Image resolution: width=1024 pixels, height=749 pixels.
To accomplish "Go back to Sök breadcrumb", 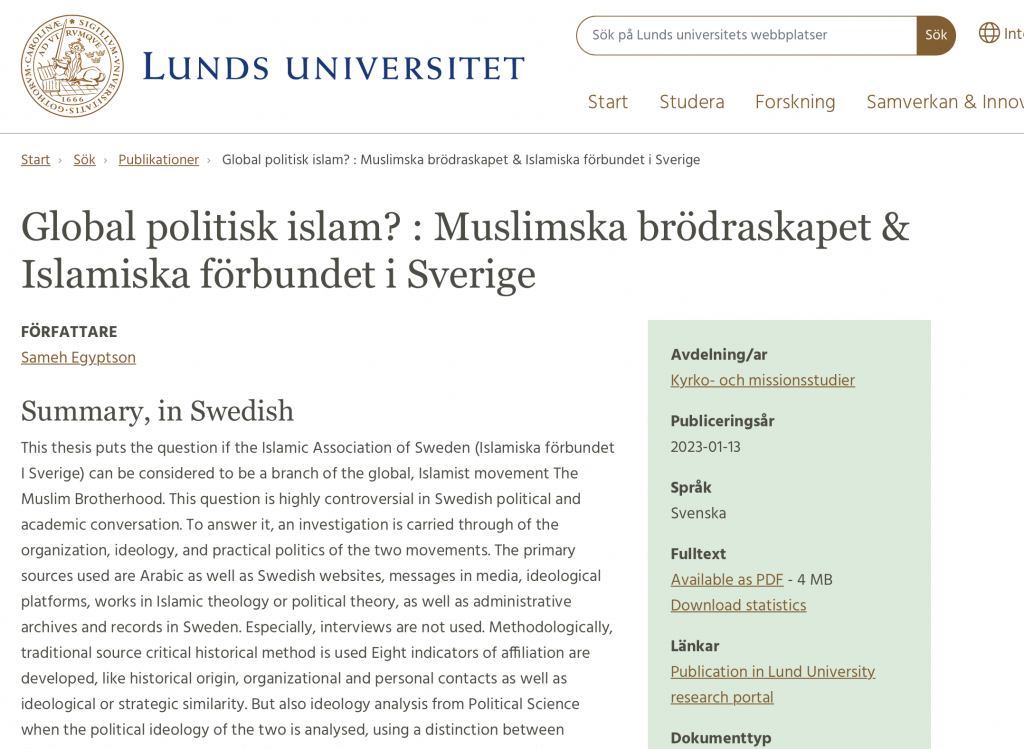I will tap(84, 160).
